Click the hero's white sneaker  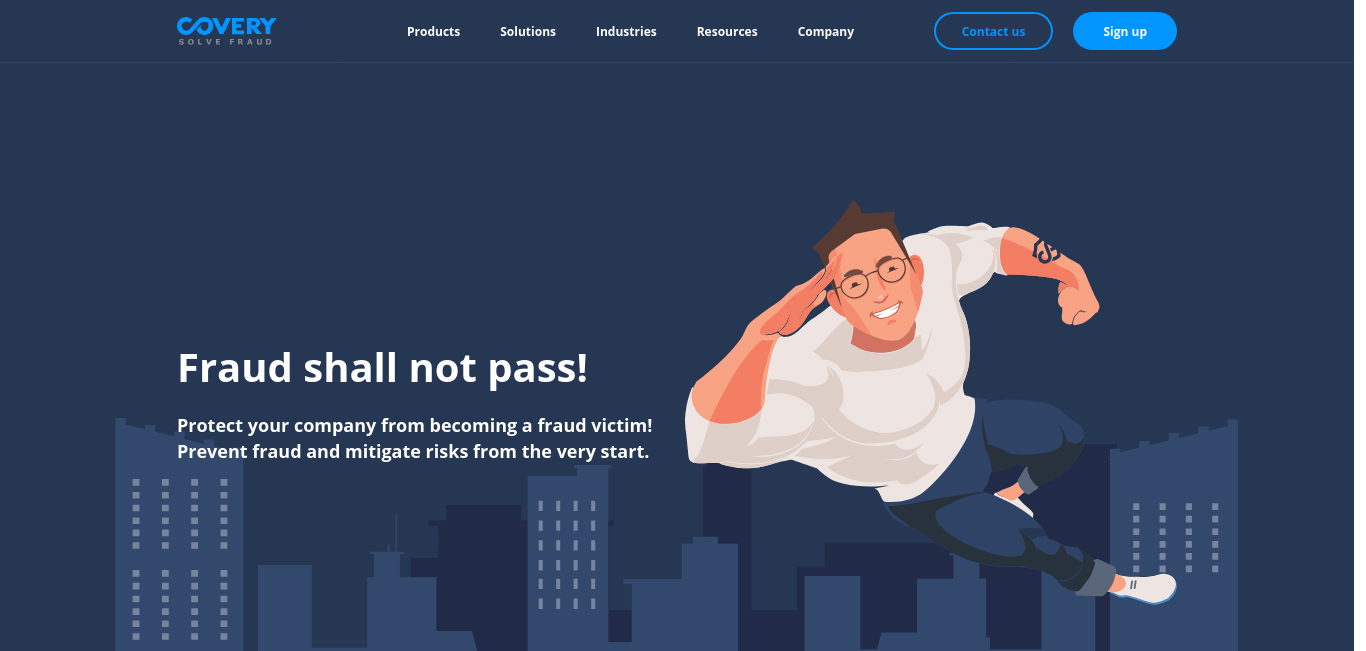click(1145, 587)
